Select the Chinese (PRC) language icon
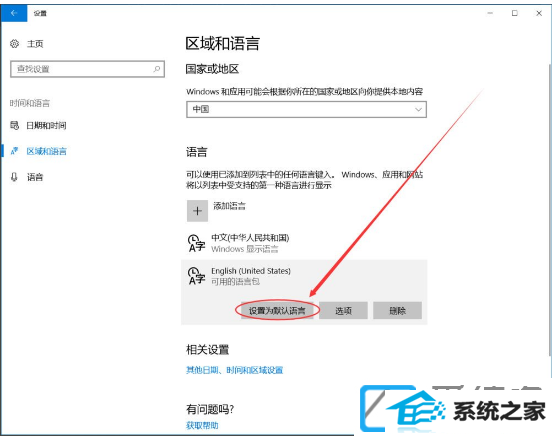This screenshot has height=438, width=554. pyautogui.click(x=196, y=243)
